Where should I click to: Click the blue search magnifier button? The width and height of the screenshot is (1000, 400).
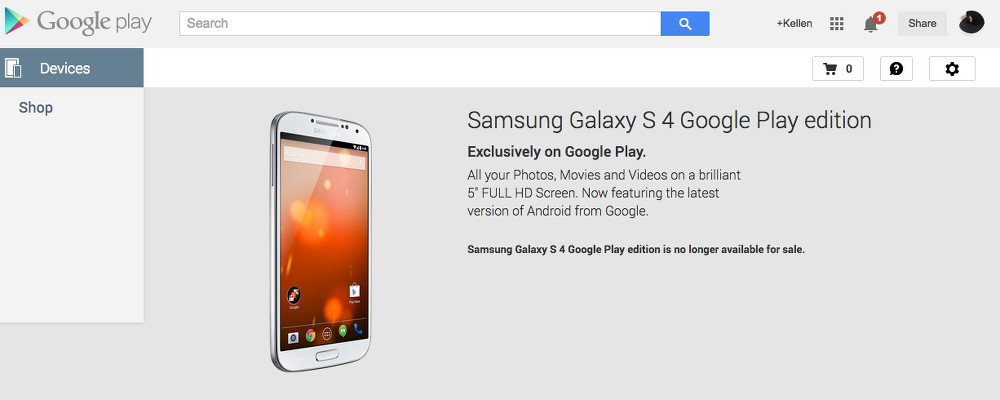coord(685,24)
